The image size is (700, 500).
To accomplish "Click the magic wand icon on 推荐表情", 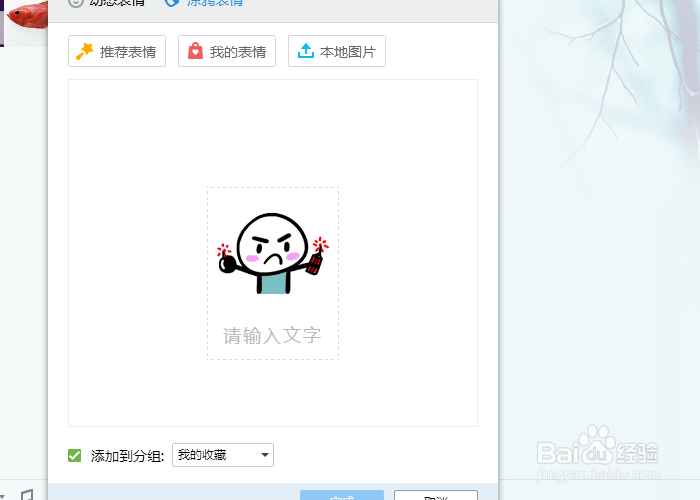I will pos(84,51).
